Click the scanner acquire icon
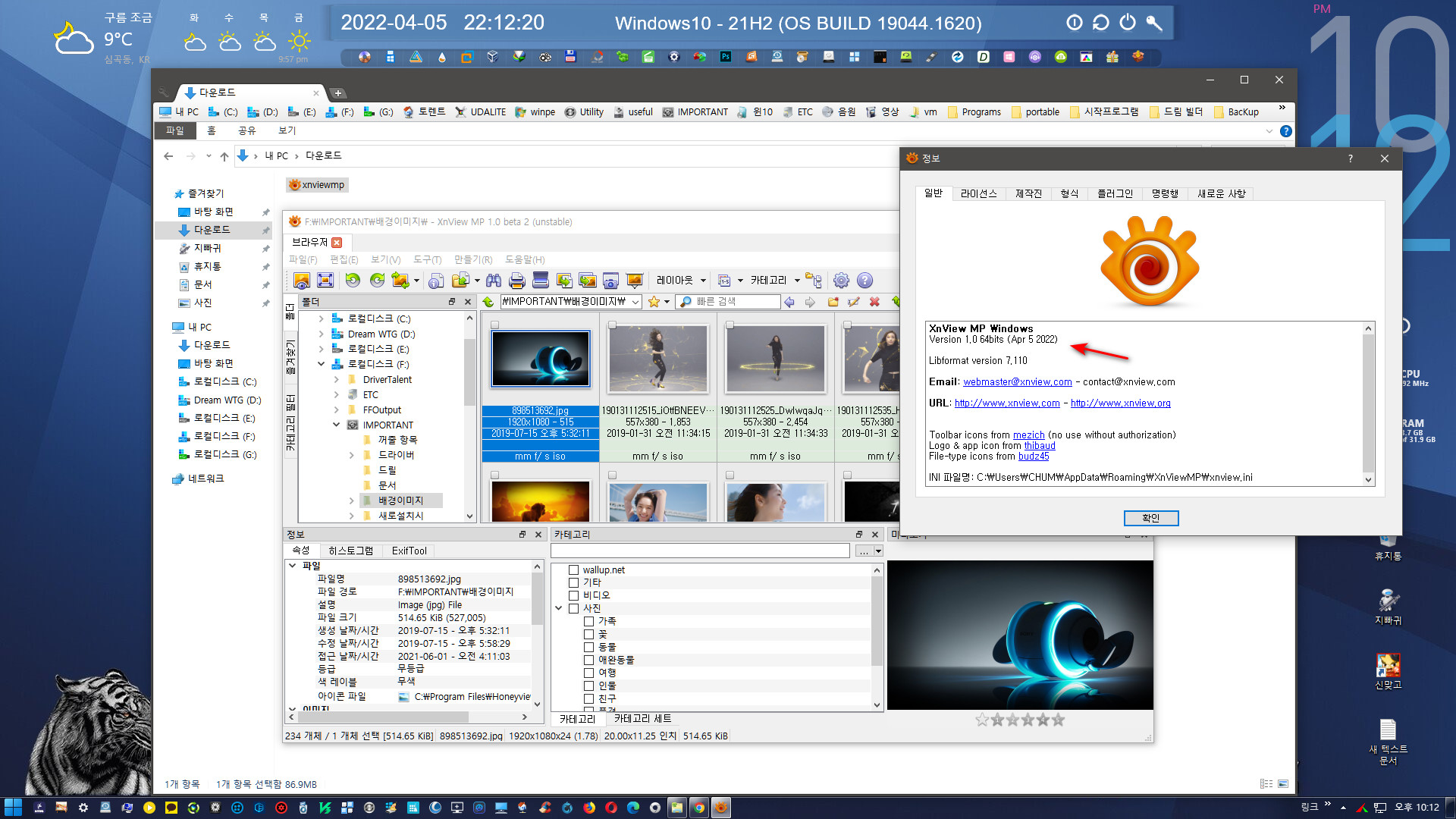1456x819 pixels. pyautogui.click(x=541, y=281)
